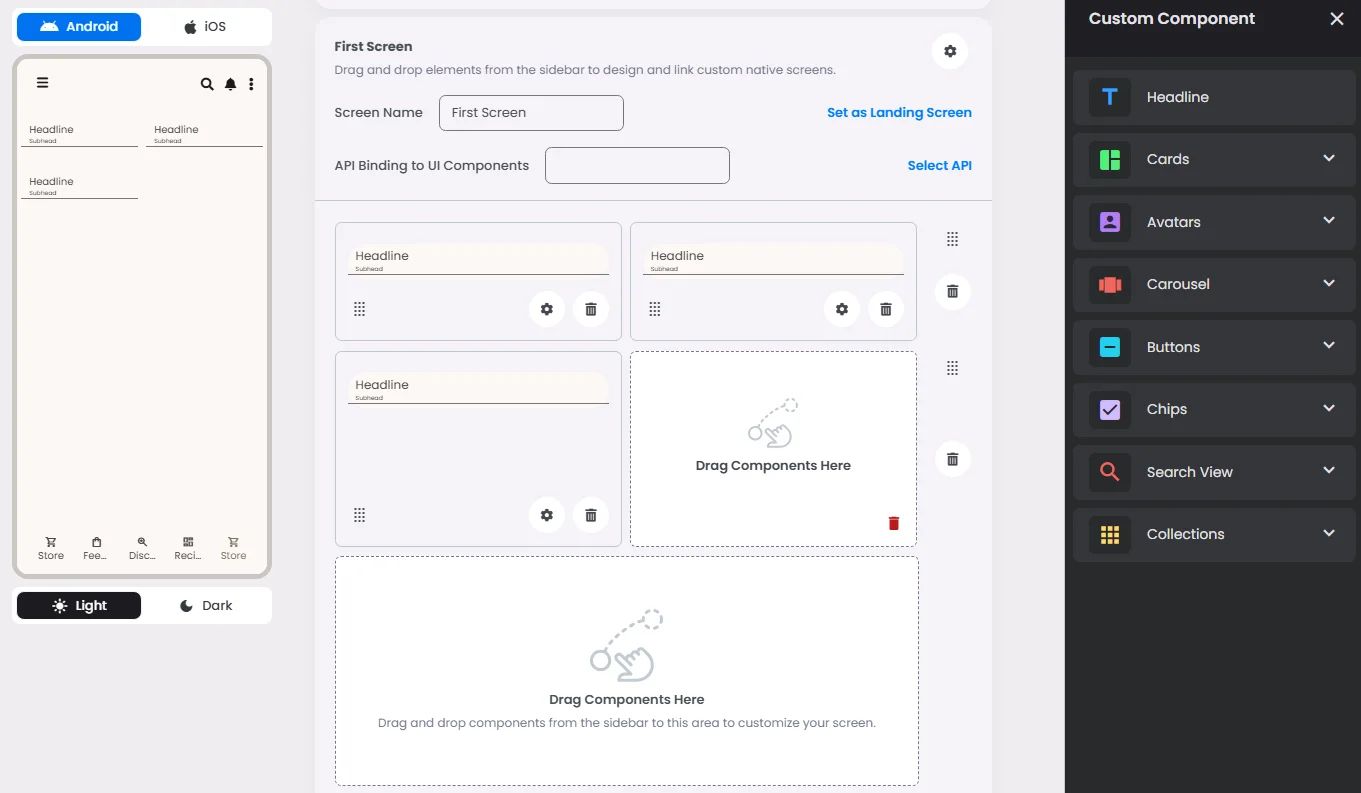The image size is (1361, 793).
Task: Click the search icon in phone preview
Action: pyautogui.click(x=207, y=84)
